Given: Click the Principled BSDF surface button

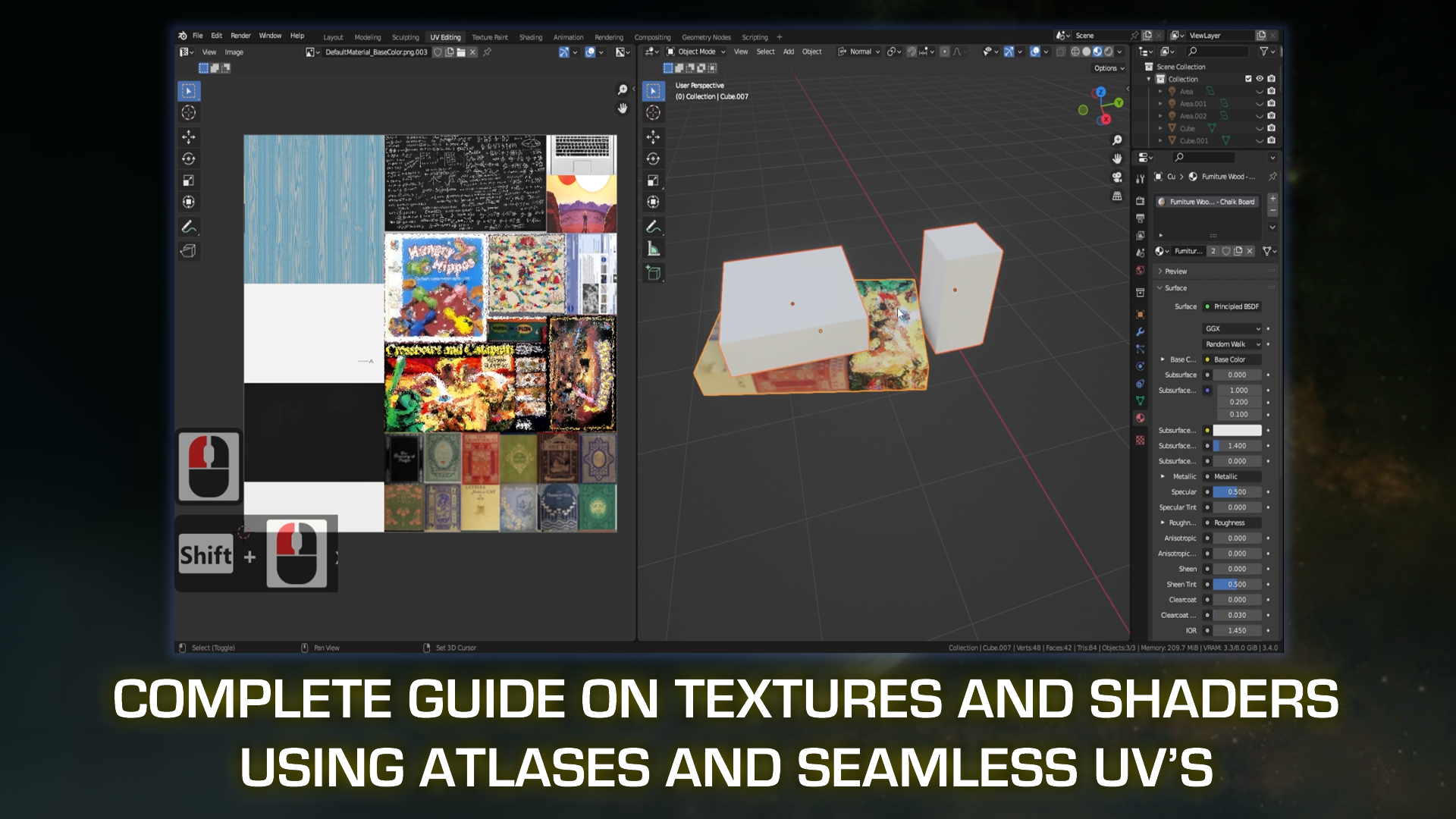Looking at the screenshot, I should coord(1234,306).
